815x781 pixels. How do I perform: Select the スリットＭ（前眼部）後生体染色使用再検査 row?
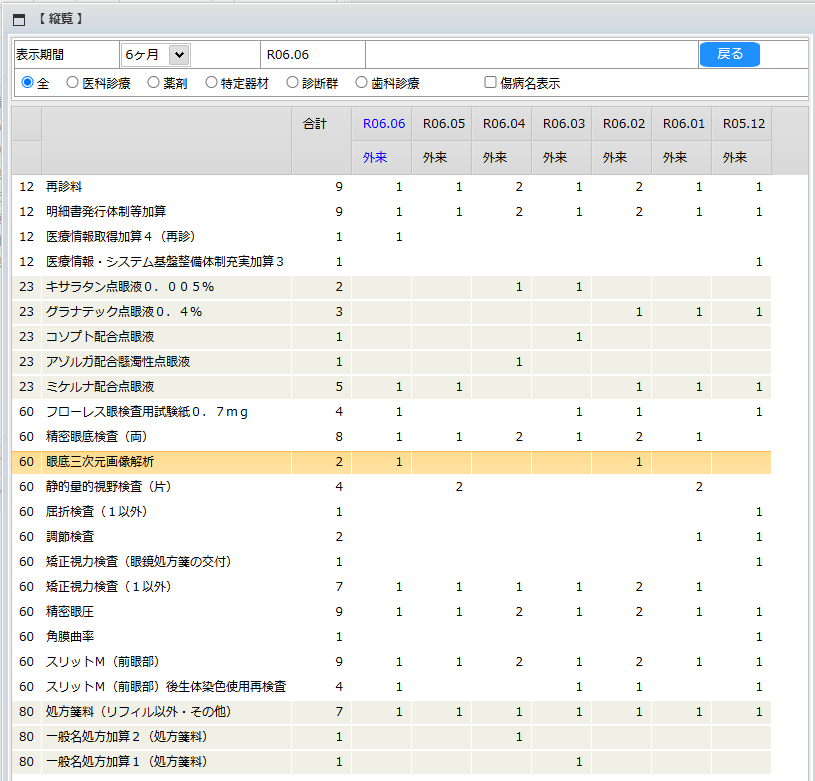point(391,686)
